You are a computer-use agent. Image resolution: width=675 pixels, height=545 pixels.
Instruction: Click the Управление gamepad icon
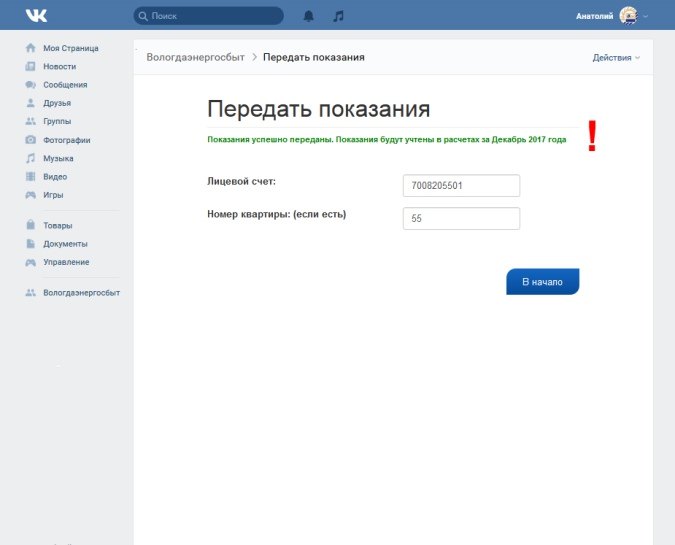(x=31, y=262)
